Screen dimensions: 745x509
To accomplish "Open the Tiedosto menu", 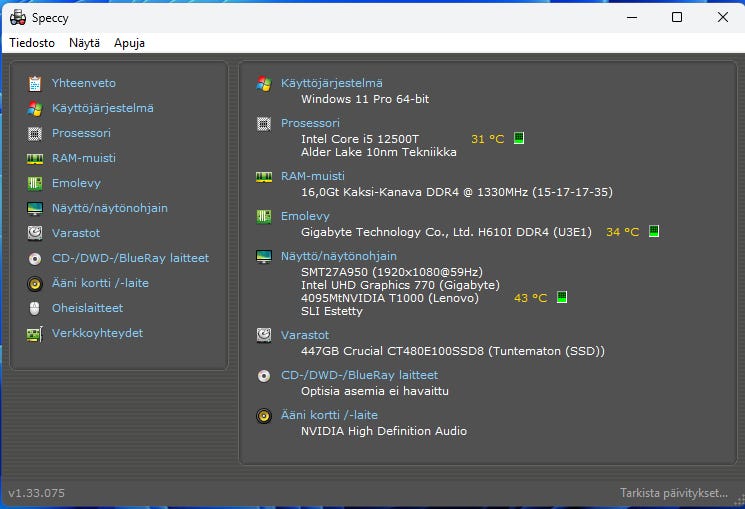I will [32, 43].
